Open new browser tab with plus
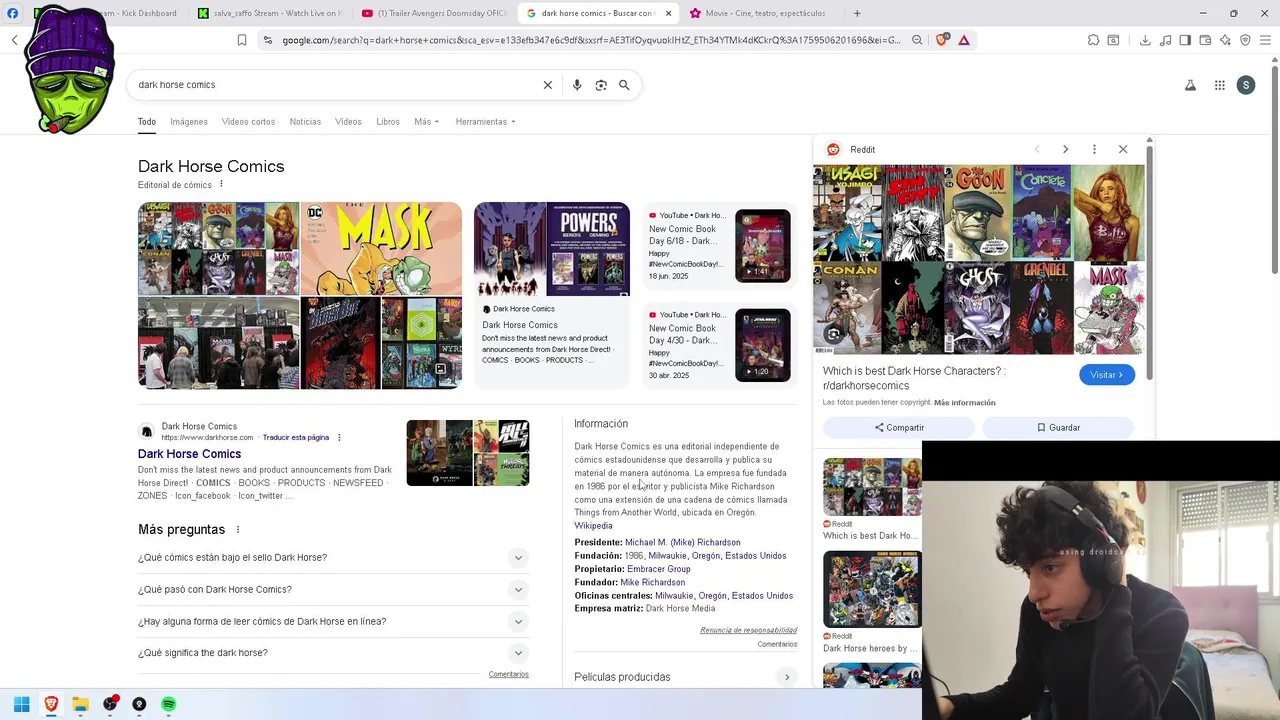The image size is (1280, 720). (857, 13)
